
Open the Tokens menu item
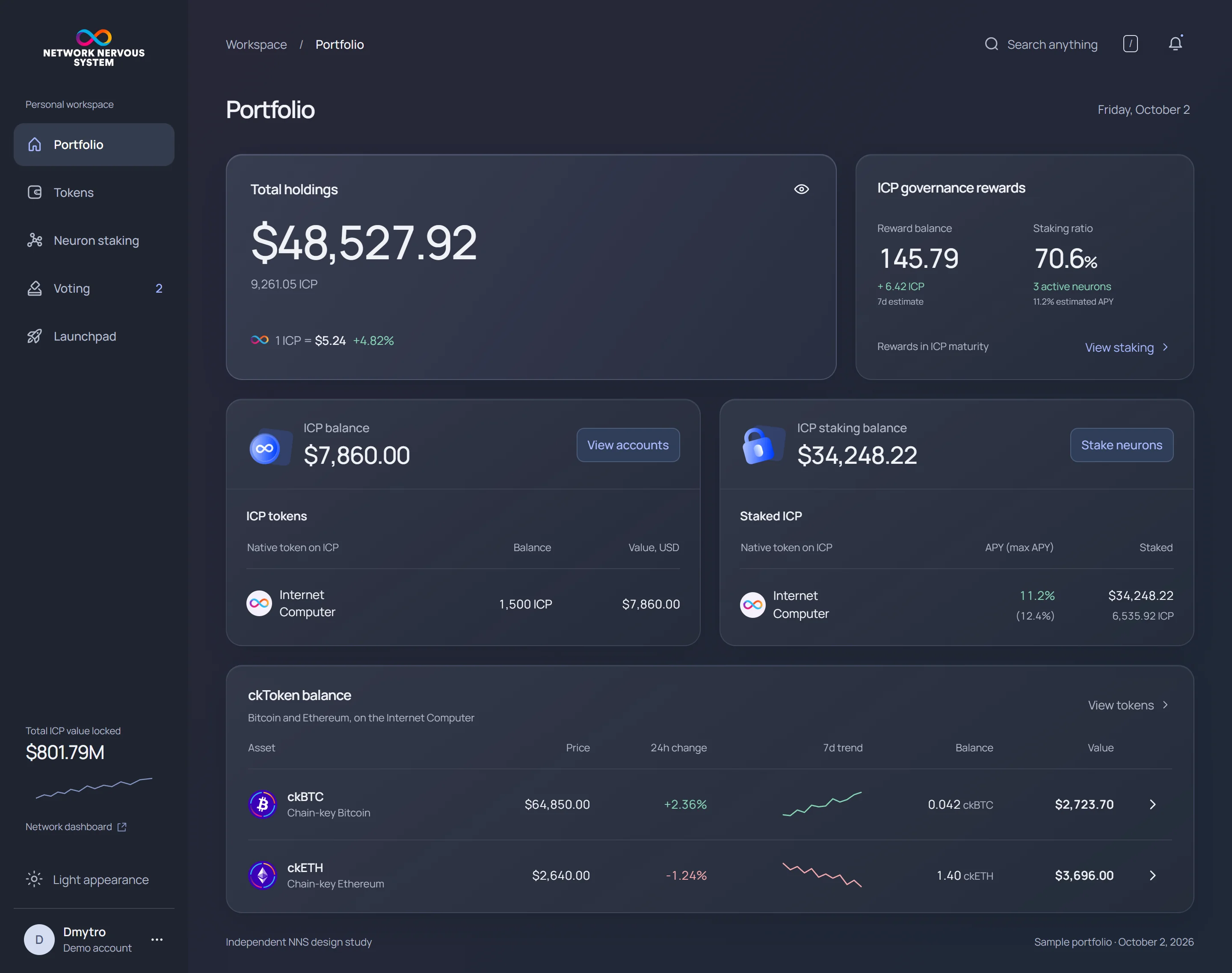[94, 193]
